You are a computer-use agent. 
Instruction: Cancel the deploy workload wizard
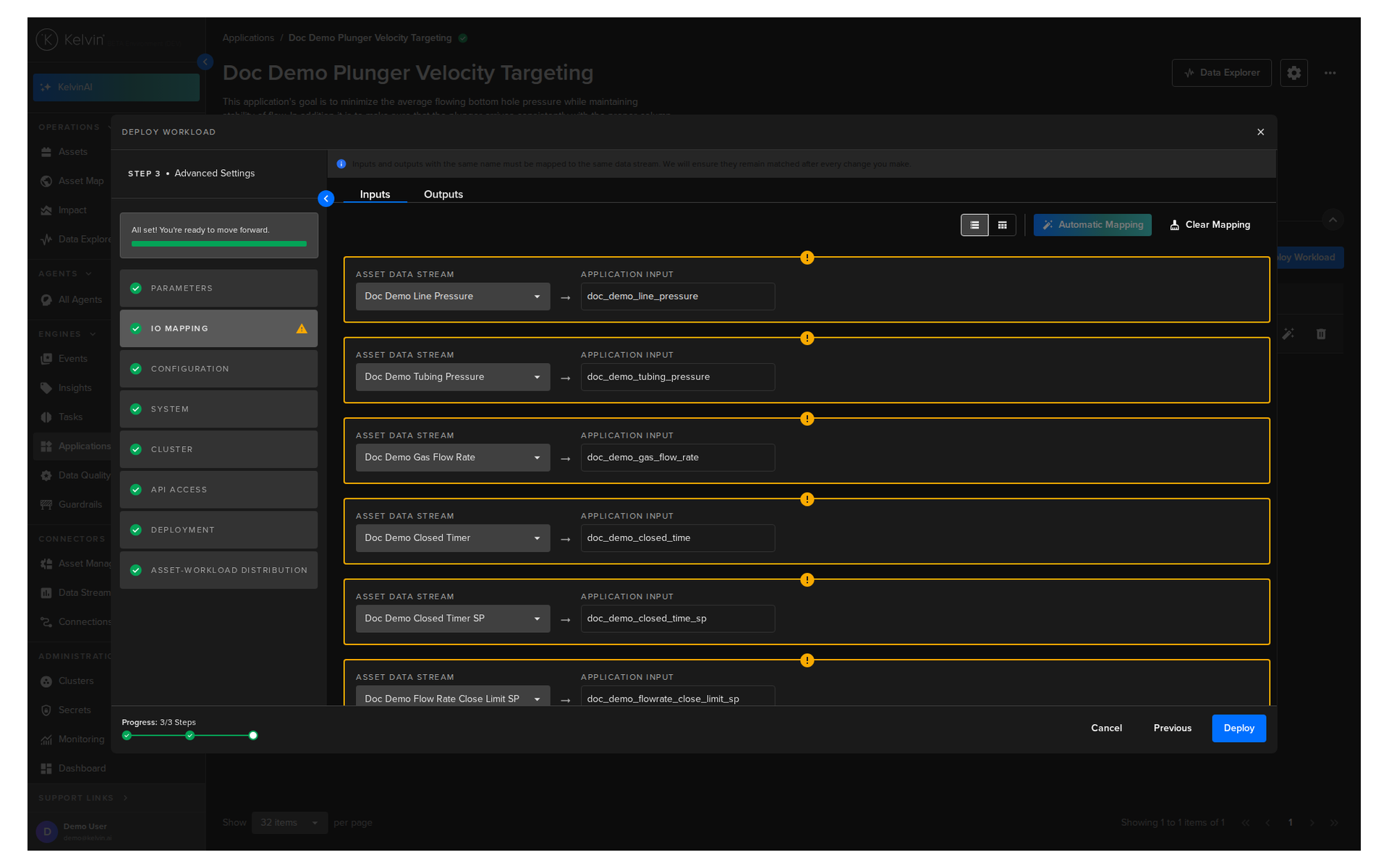(x=1106, y=728)
